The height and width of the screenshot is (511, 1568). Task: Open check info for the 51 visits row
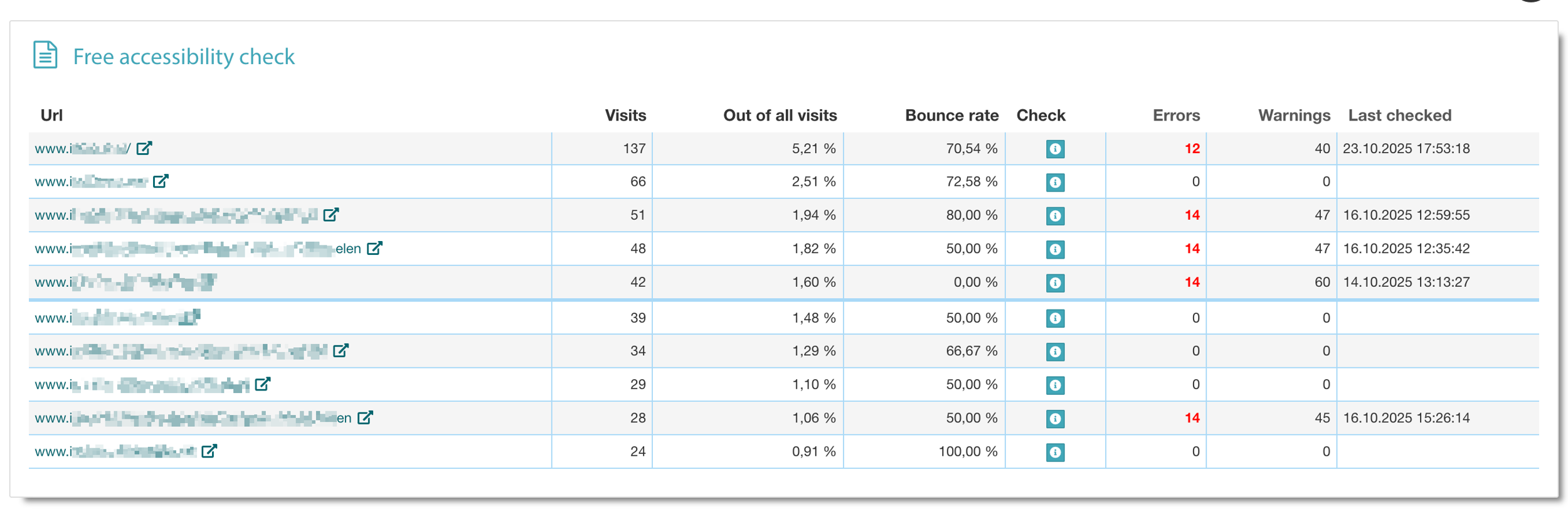pos(1055,215)
